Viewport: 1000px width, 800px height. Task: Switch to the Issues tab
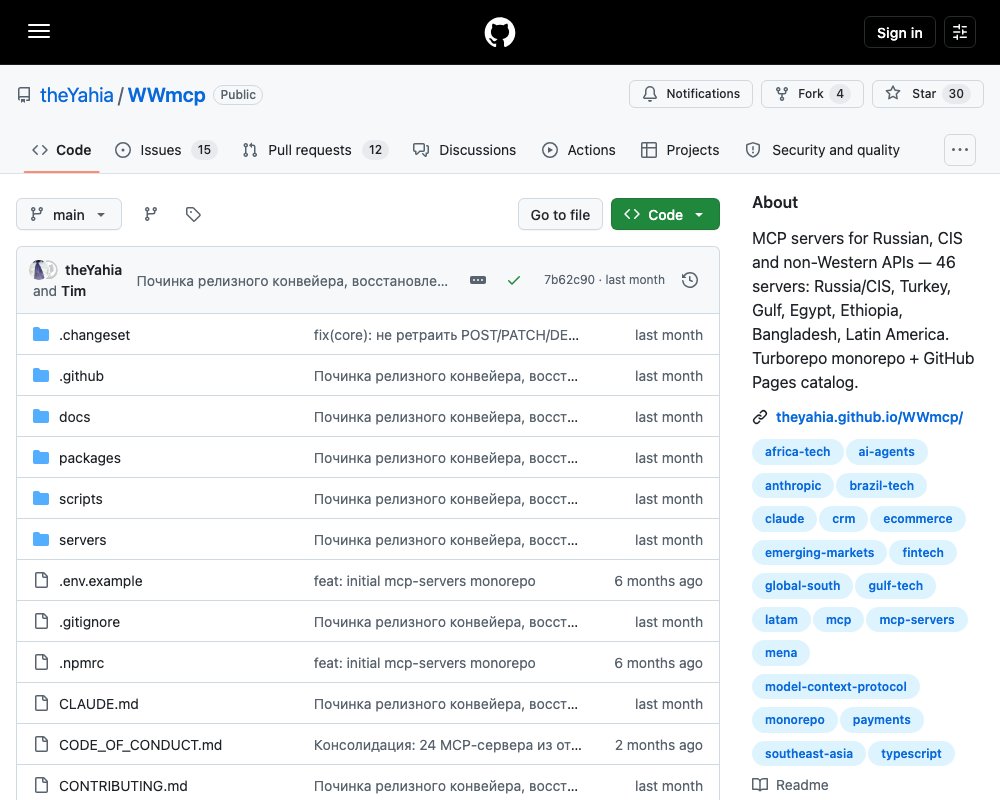[166, 150]
